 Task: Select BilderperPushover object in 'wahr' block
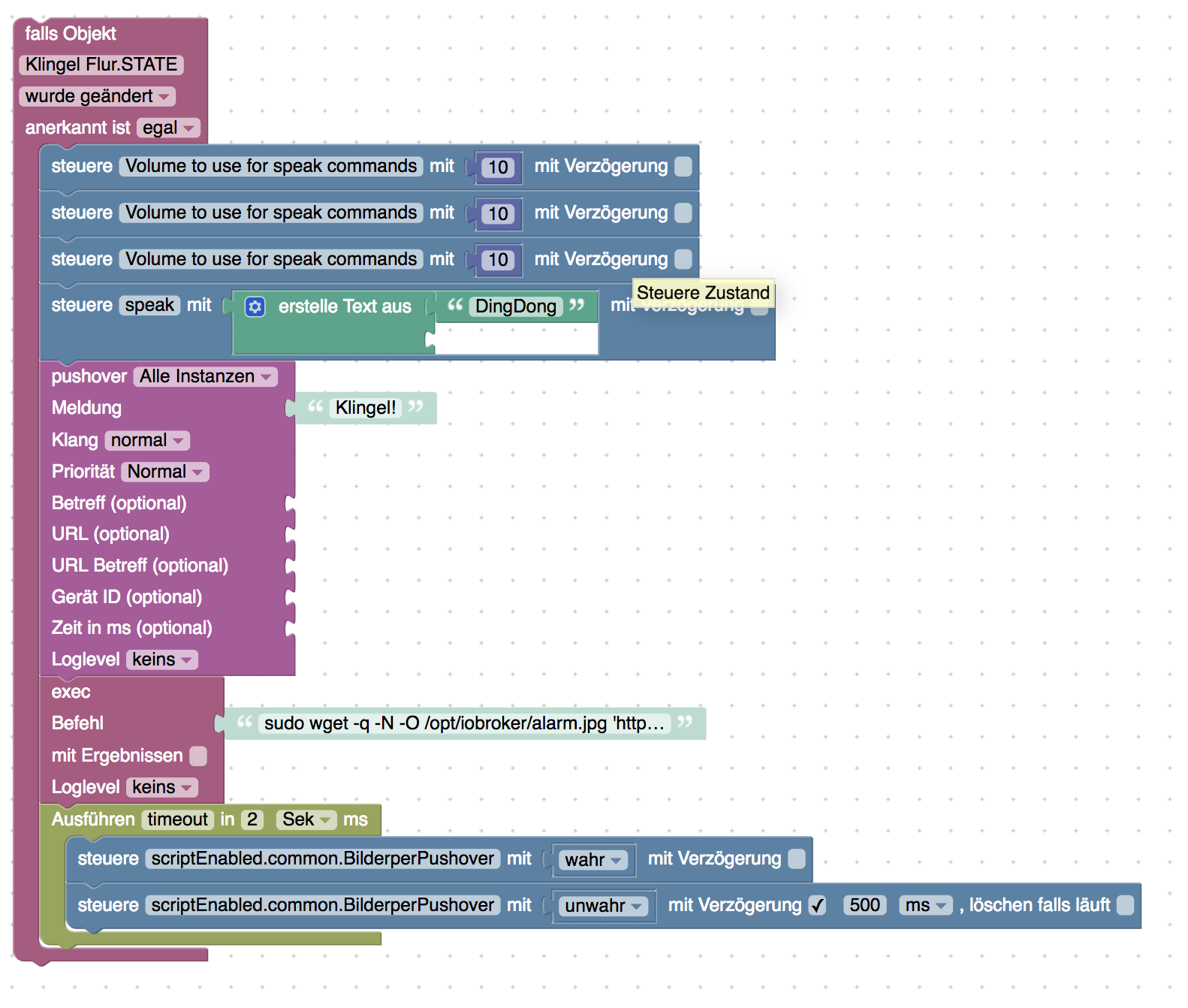323,859
